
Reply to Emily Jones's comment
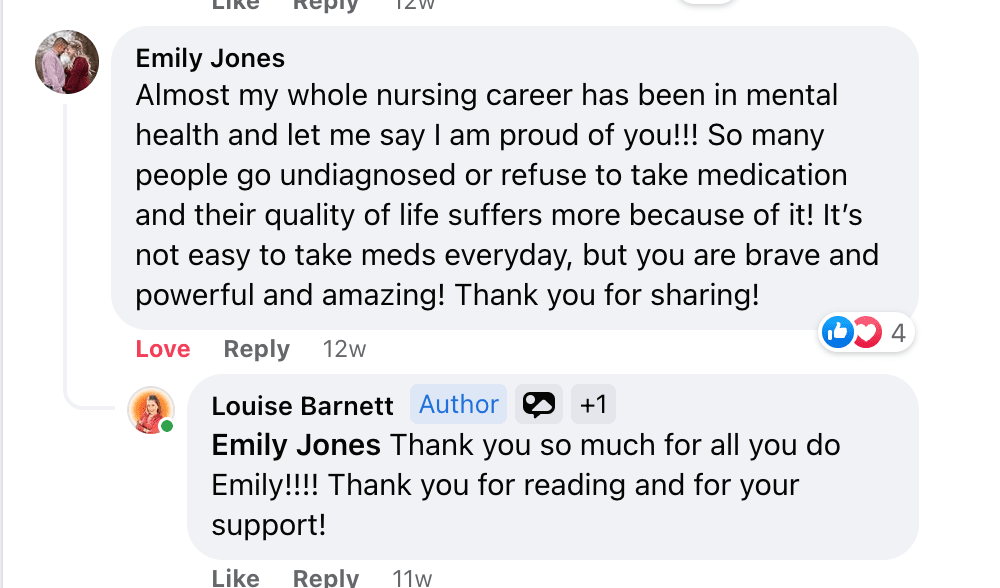pyautogui.click(x=257, y=349)
